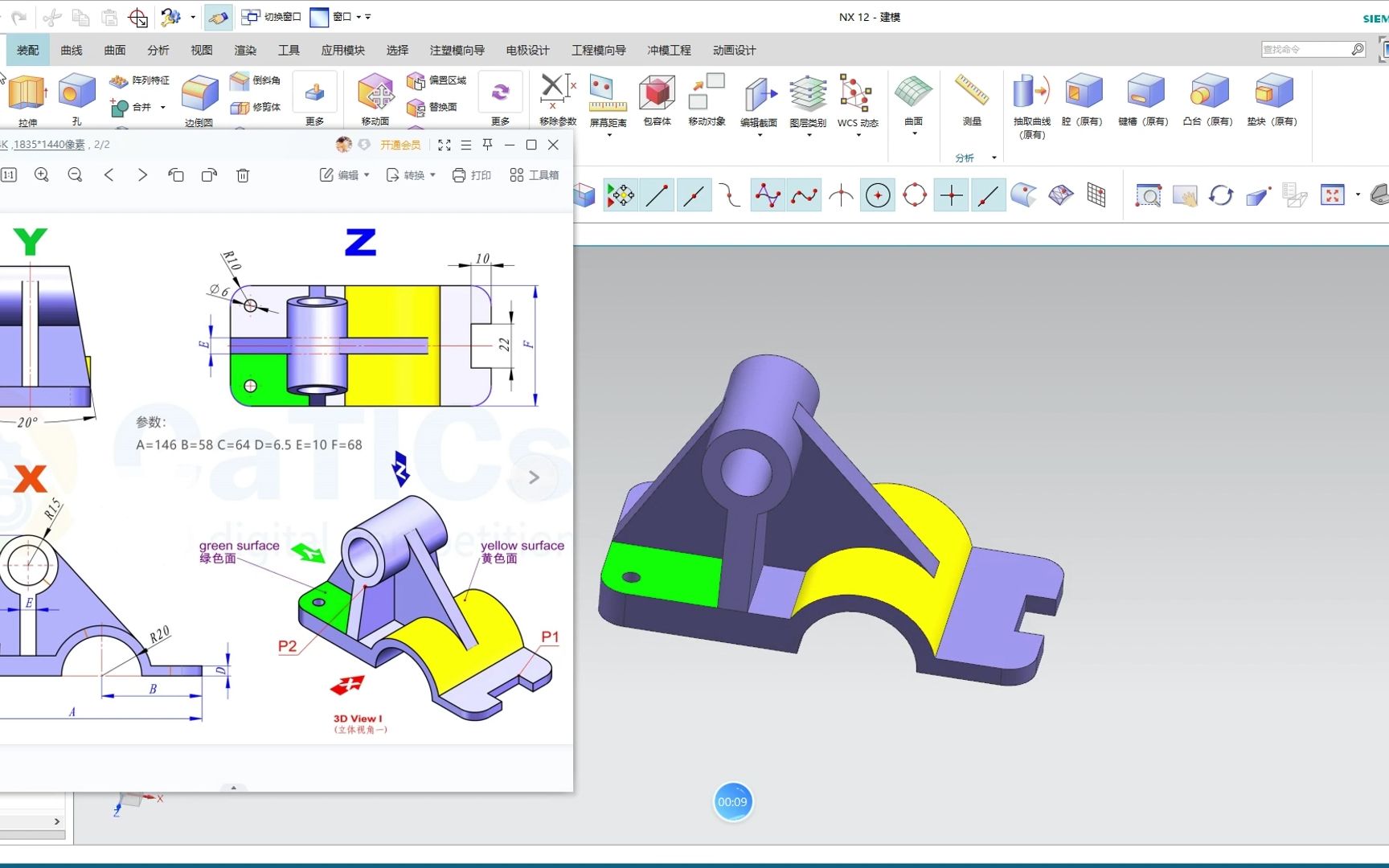
Task: Toggle the arc center snap option
Action: pos(878,195)
